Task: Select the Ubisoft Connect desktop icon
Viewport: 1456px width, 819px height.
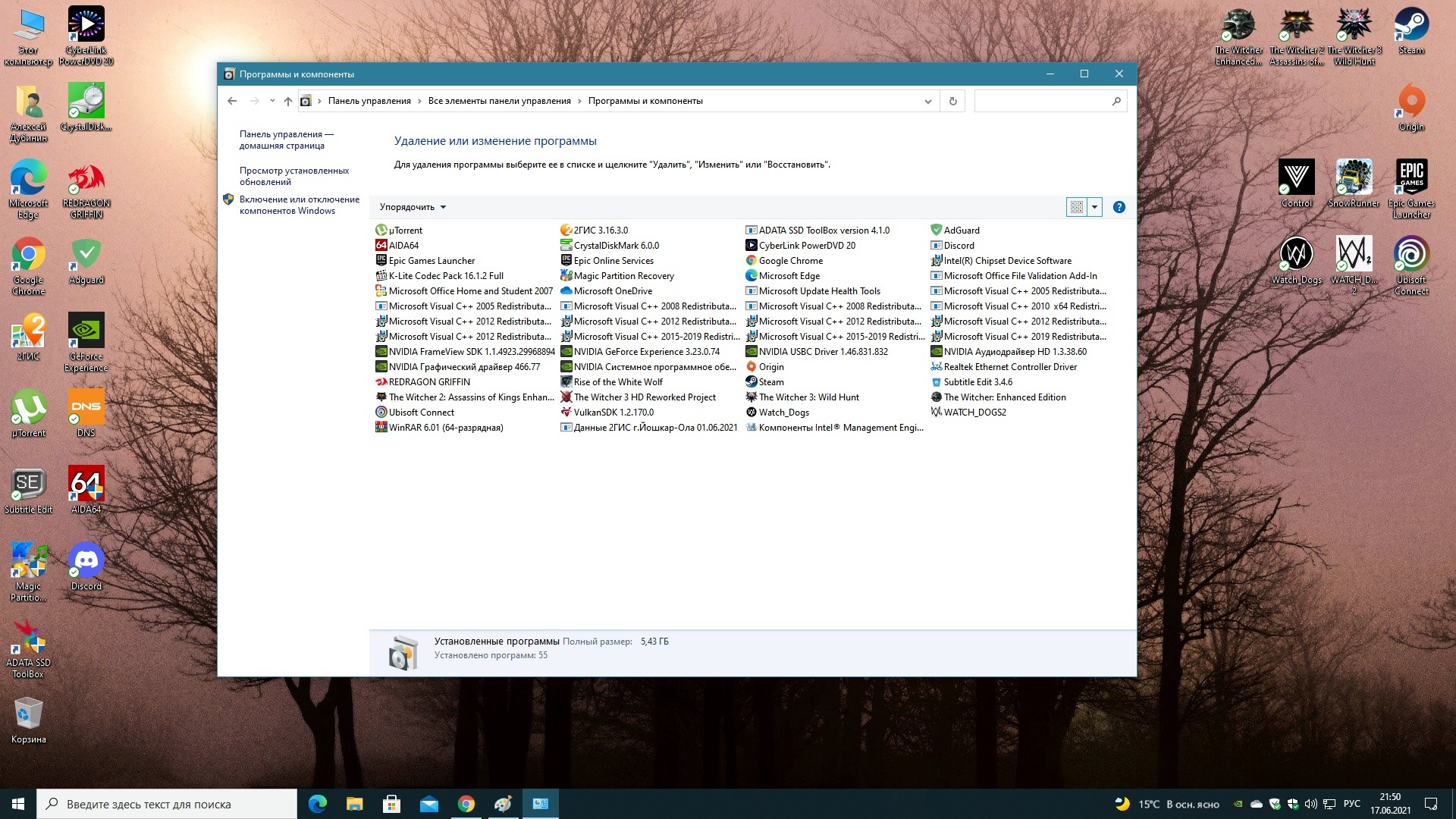Action: pyautogui.click(x=1411, y=265)
